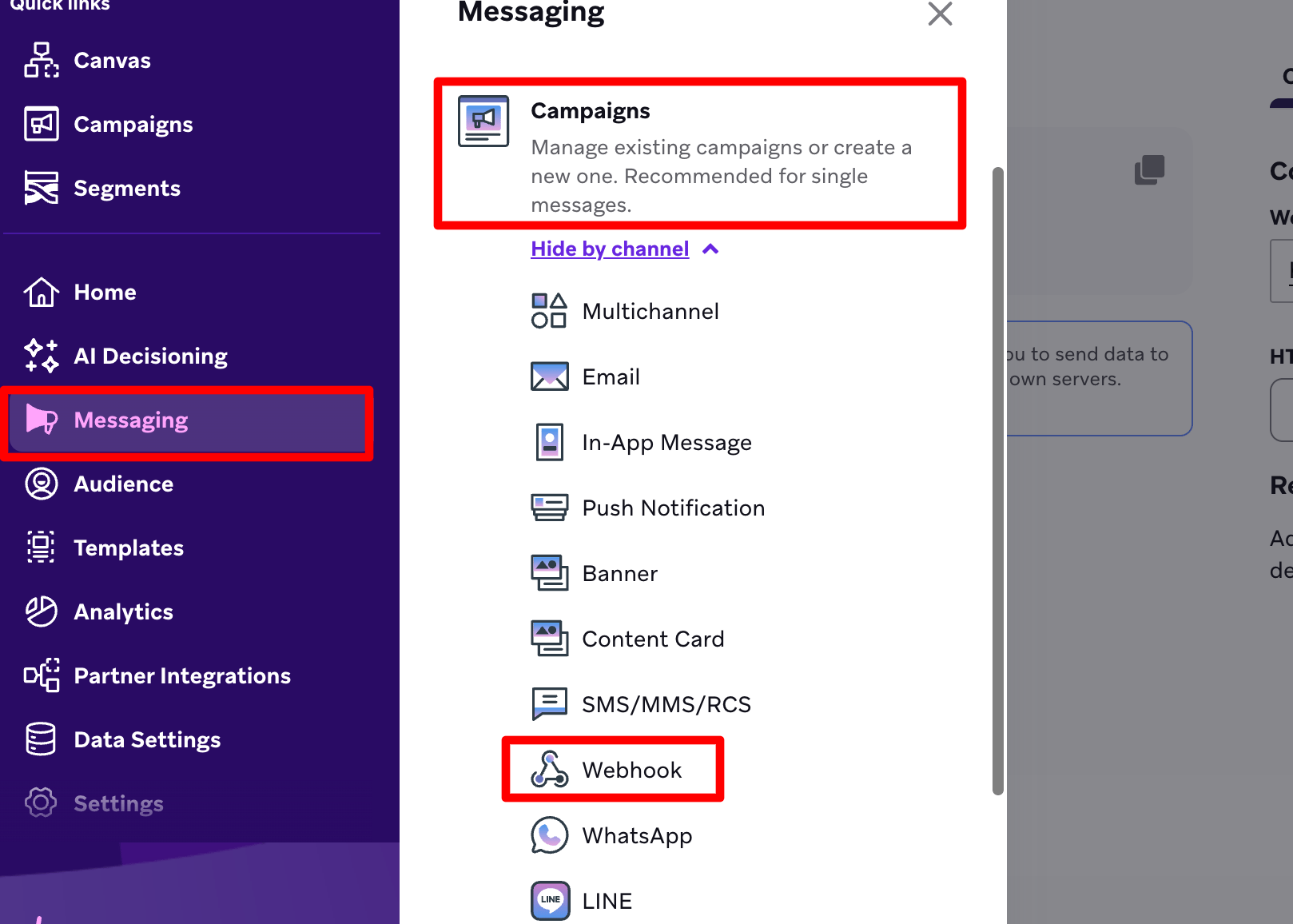Select the Content Card channel

(x=653, y=639)
